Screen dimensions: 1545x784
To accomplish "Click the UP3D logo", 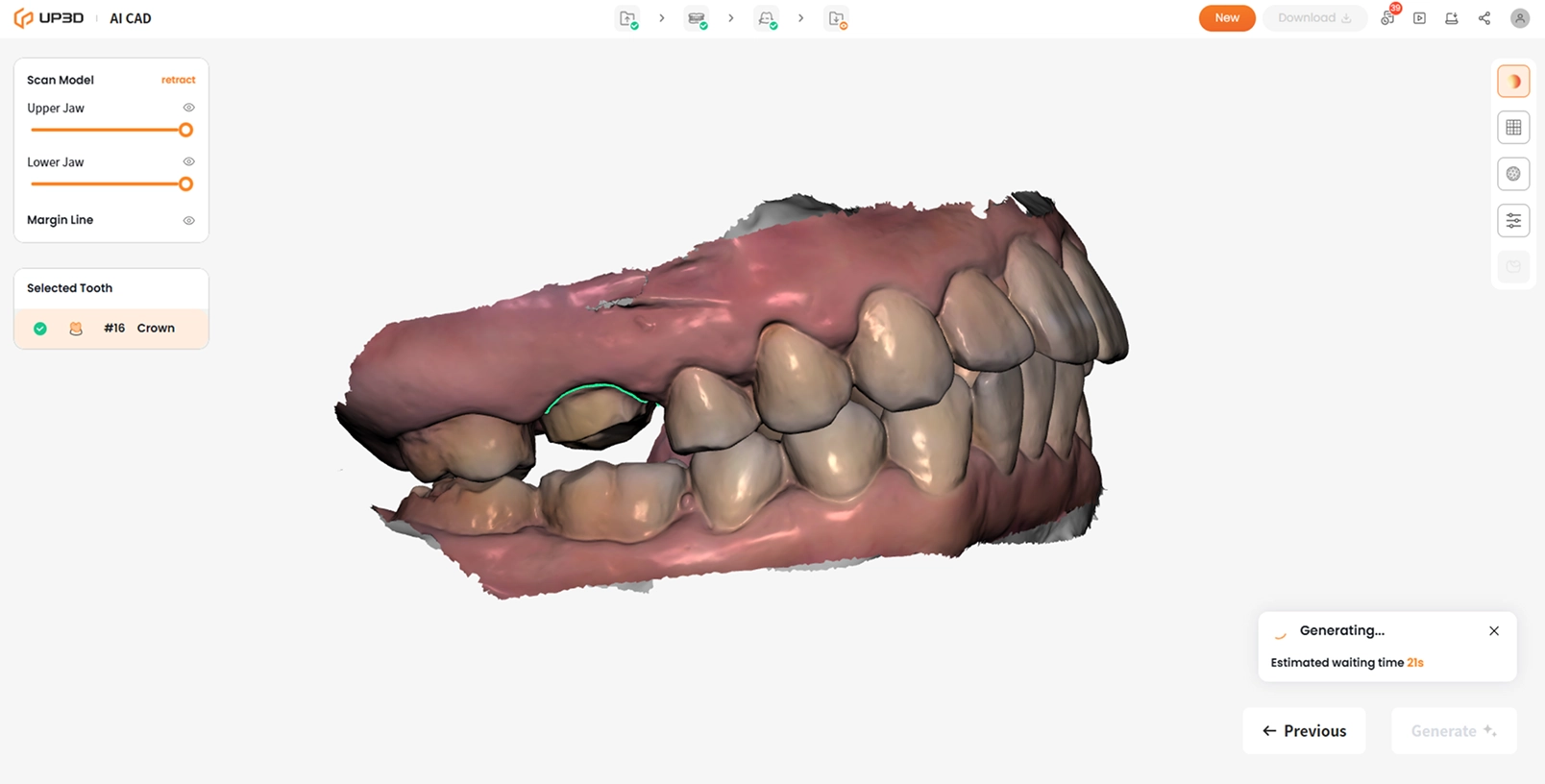I will pyautogui.click(x=49, y=18).
